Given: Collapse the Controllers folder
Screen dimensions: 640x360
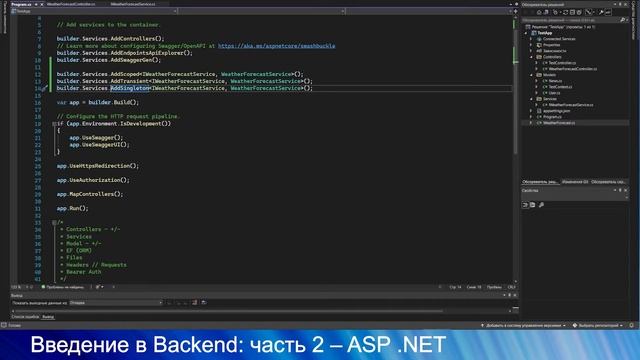Looking at the screenshot, I should click(531, 57).
